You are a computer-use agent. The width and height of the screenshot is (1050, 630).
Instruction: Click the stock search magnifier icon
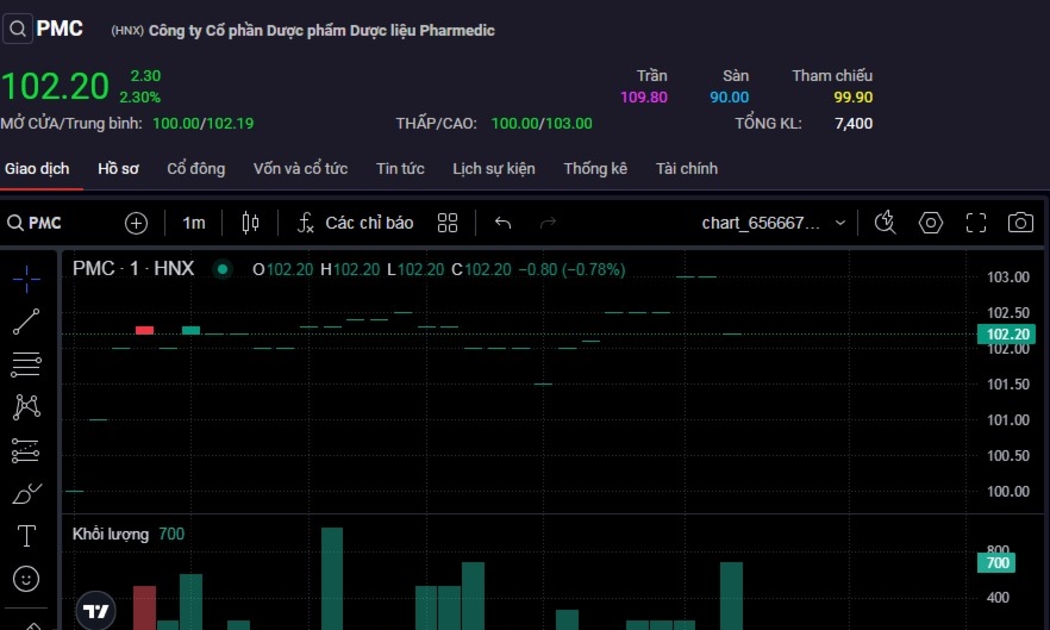[17, 29]
